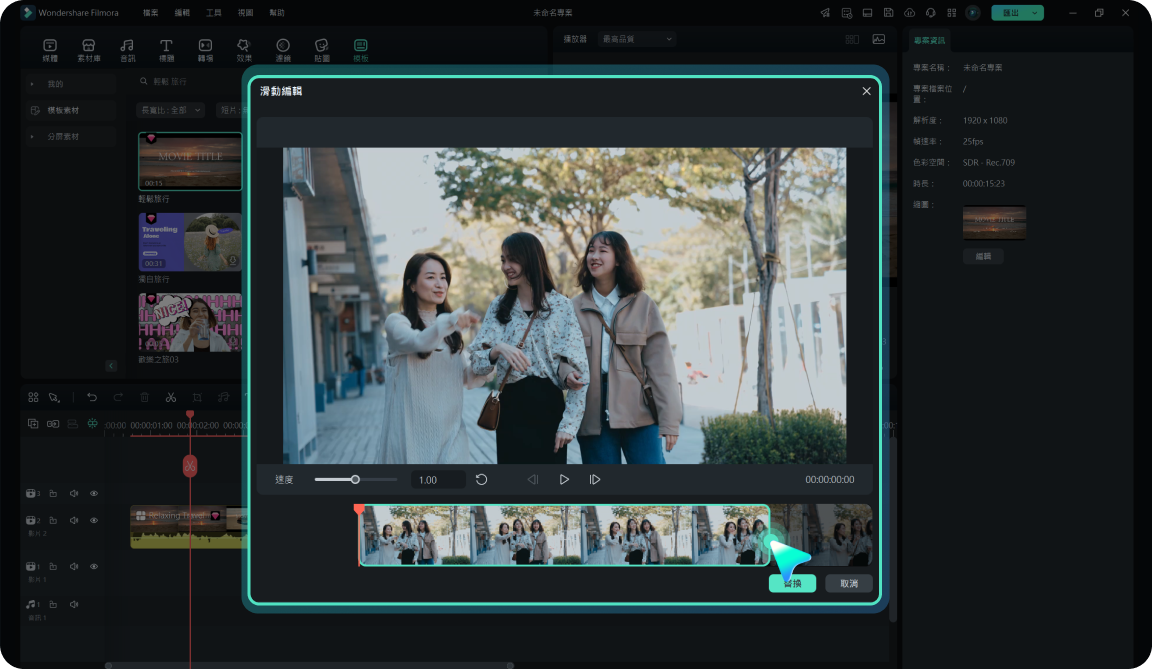This screenshot has width=1152, height=669.
Task: Open the 編輯 (Edit) menu
Action: pos(182,12)
